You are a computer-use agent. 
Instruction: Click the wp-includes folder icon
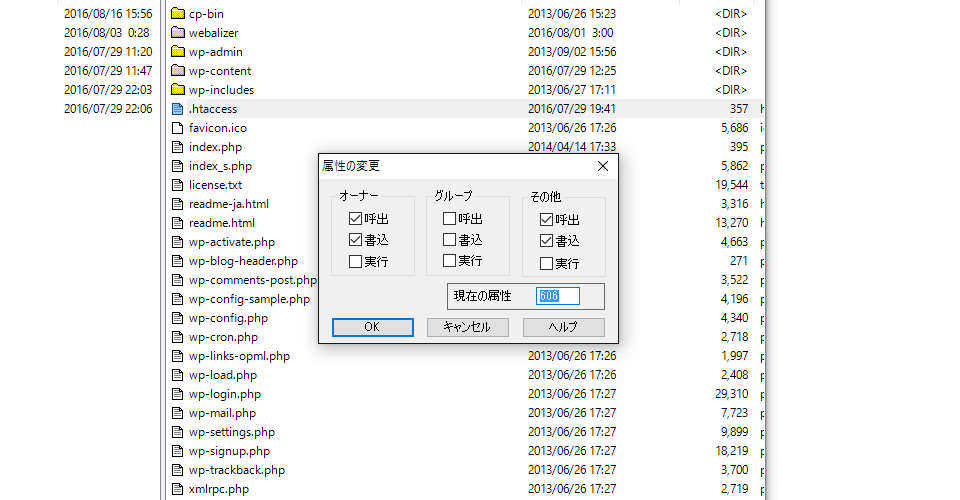178,89
